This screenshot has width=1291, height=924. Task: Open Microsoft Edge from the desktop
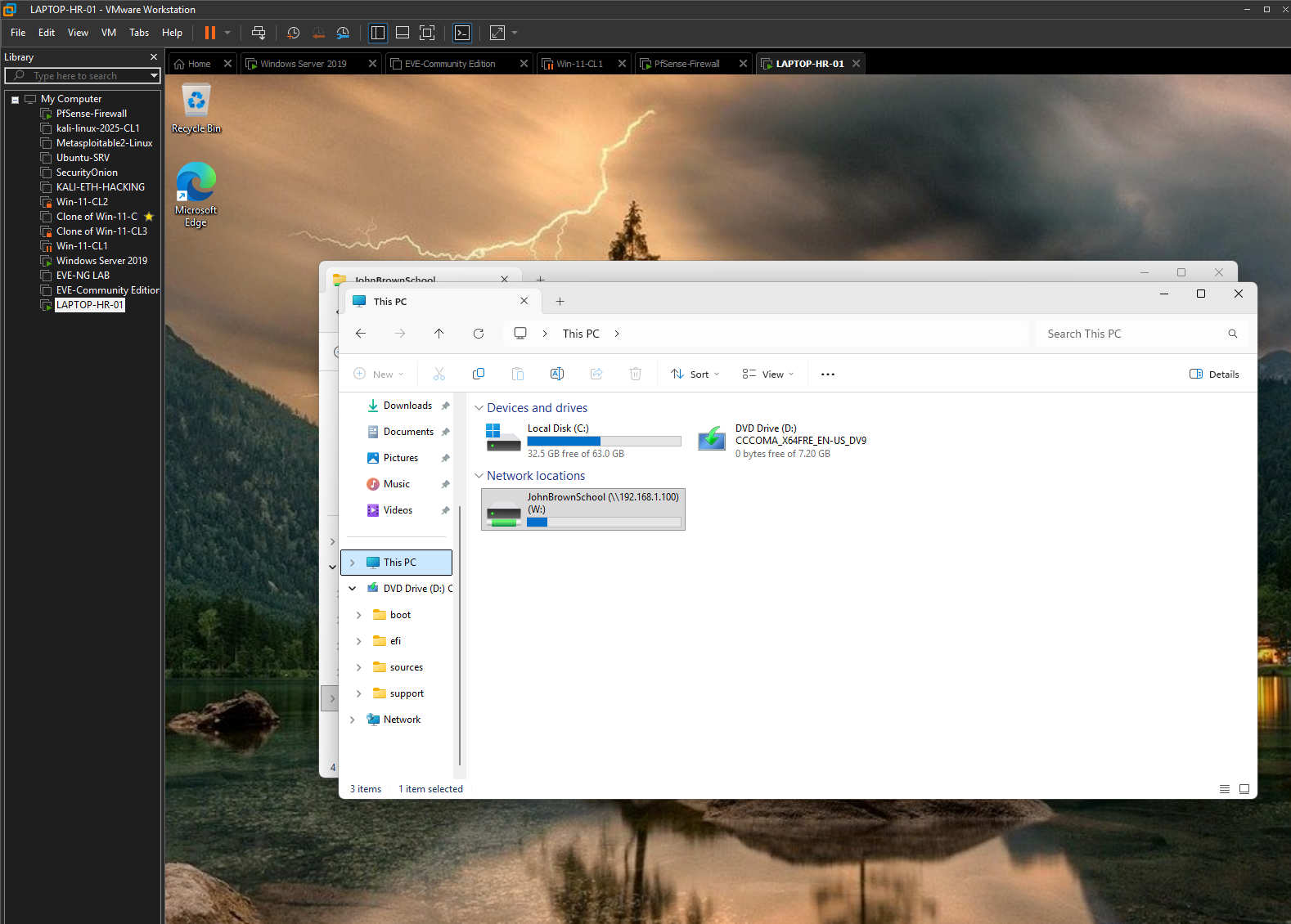[196, 195]
